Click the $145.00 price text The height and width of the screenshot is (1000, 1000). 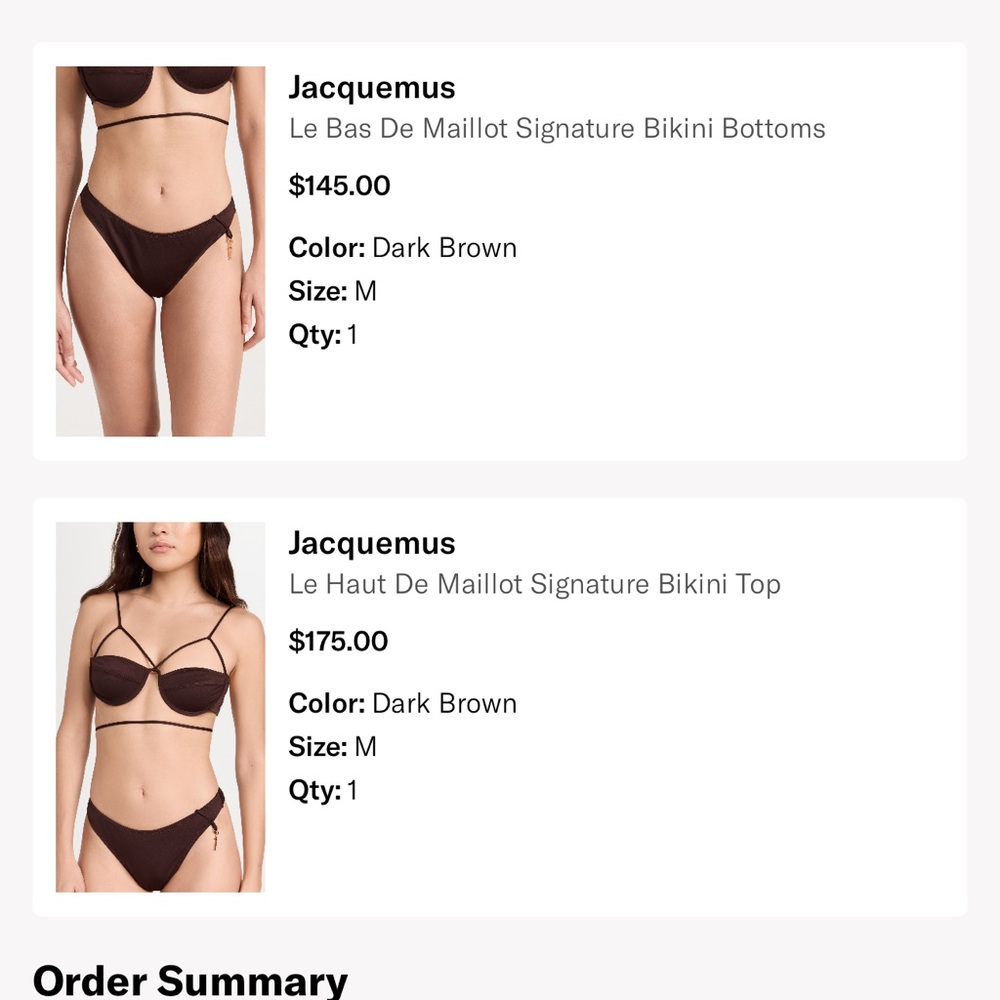[x=339, y=186]
